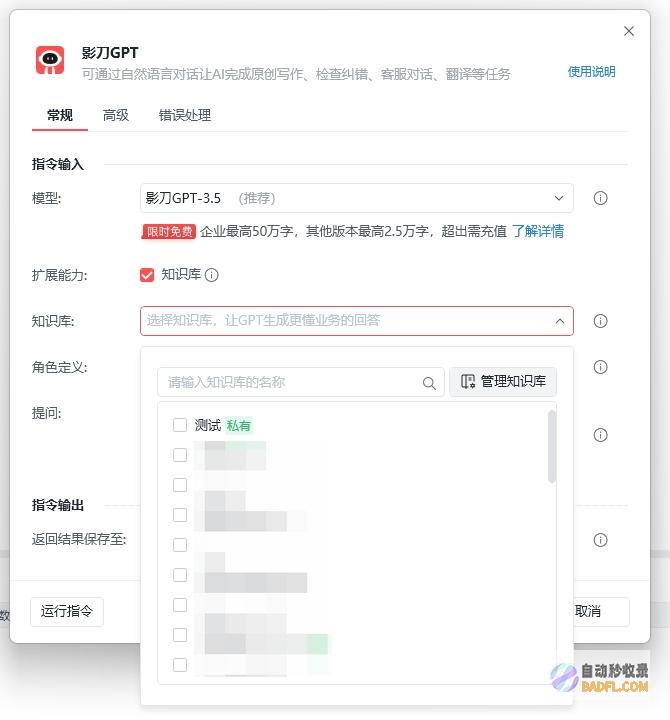Click the 影刀GPT robot logo icon
Screen dimensions: 670x720
pos(50,60)
